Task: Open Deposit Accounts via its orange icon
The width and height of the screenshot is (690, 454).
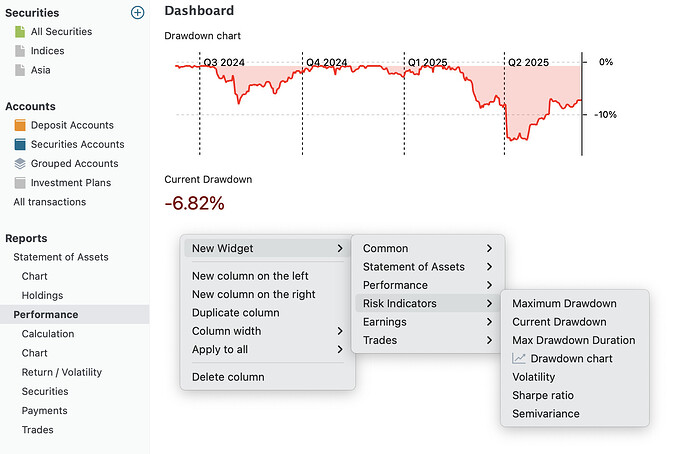Action: click(20, 125)
